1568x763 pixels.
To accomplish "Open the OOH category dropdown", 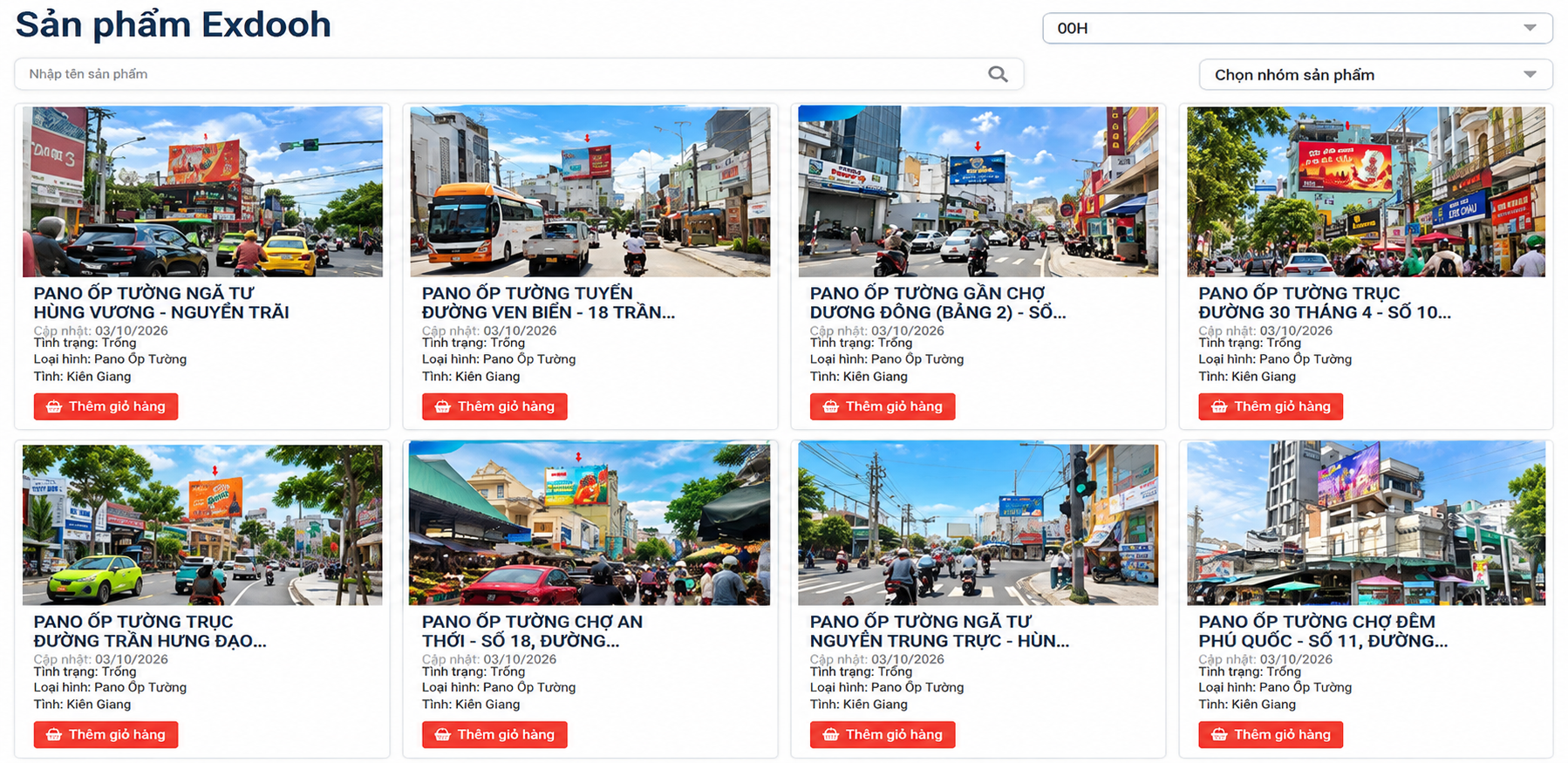I will click(x=1297, y=28).
